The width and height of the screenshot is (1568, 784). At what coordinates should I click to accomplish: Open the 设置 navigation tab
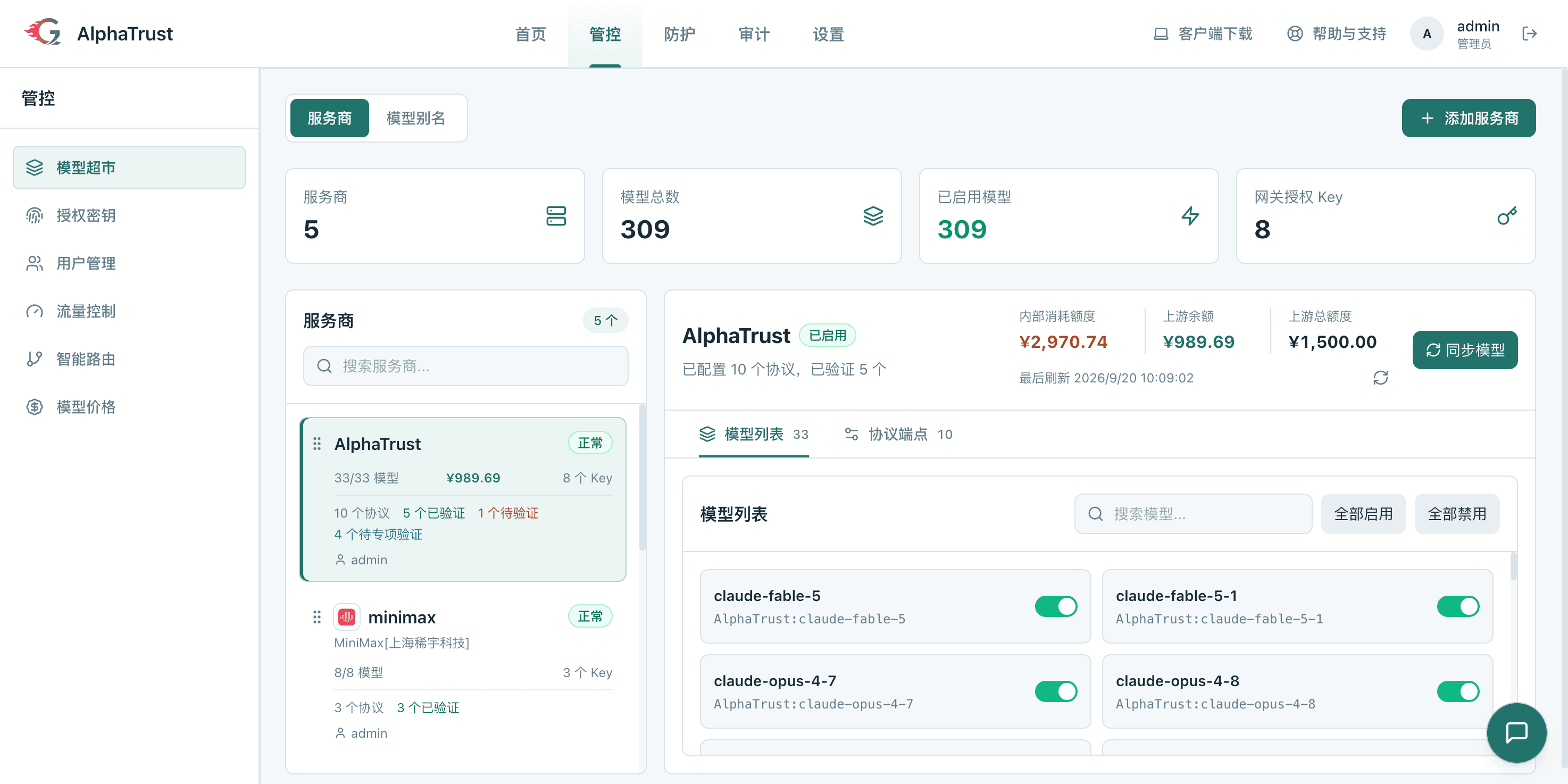click(x=828, y=34)
